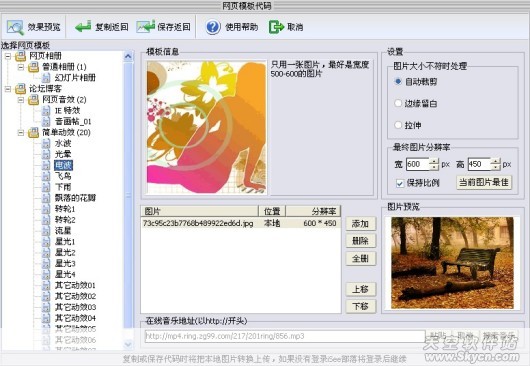Click the page icon beside 音画帖_01

[46, 121]
